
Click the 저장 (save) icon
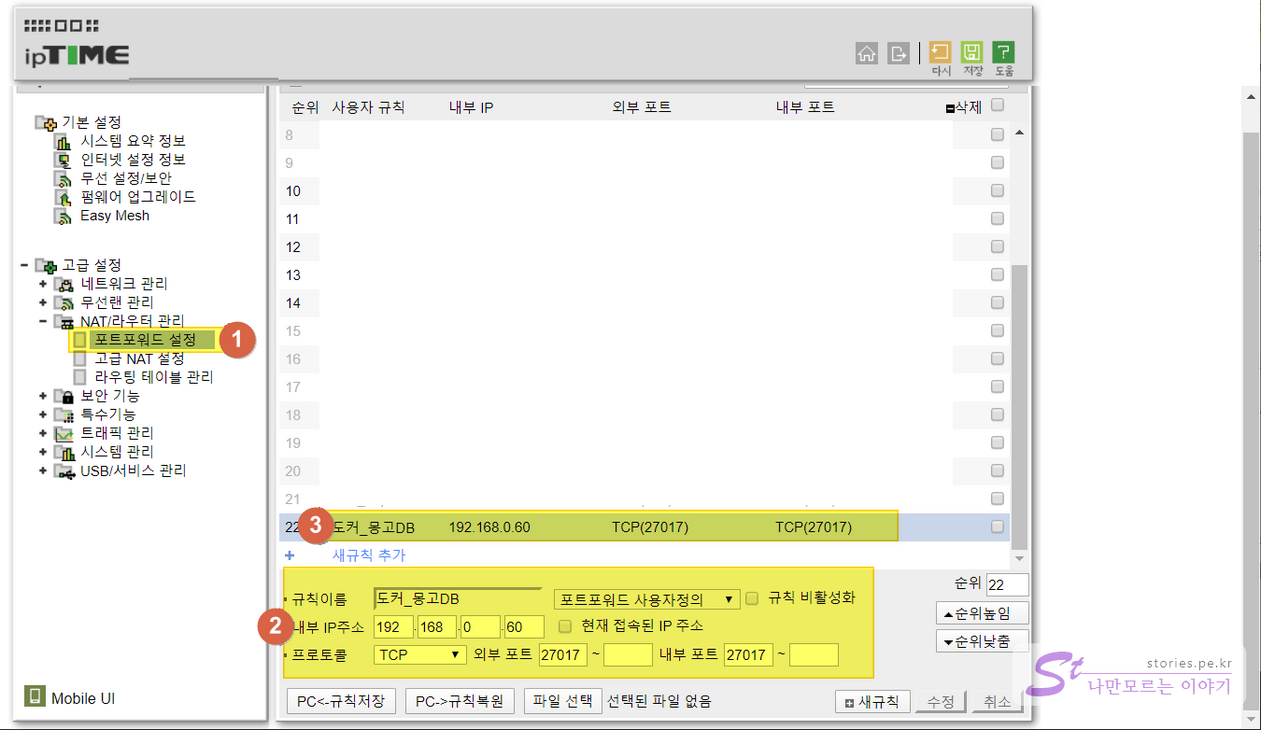click(x=972, y=52)
